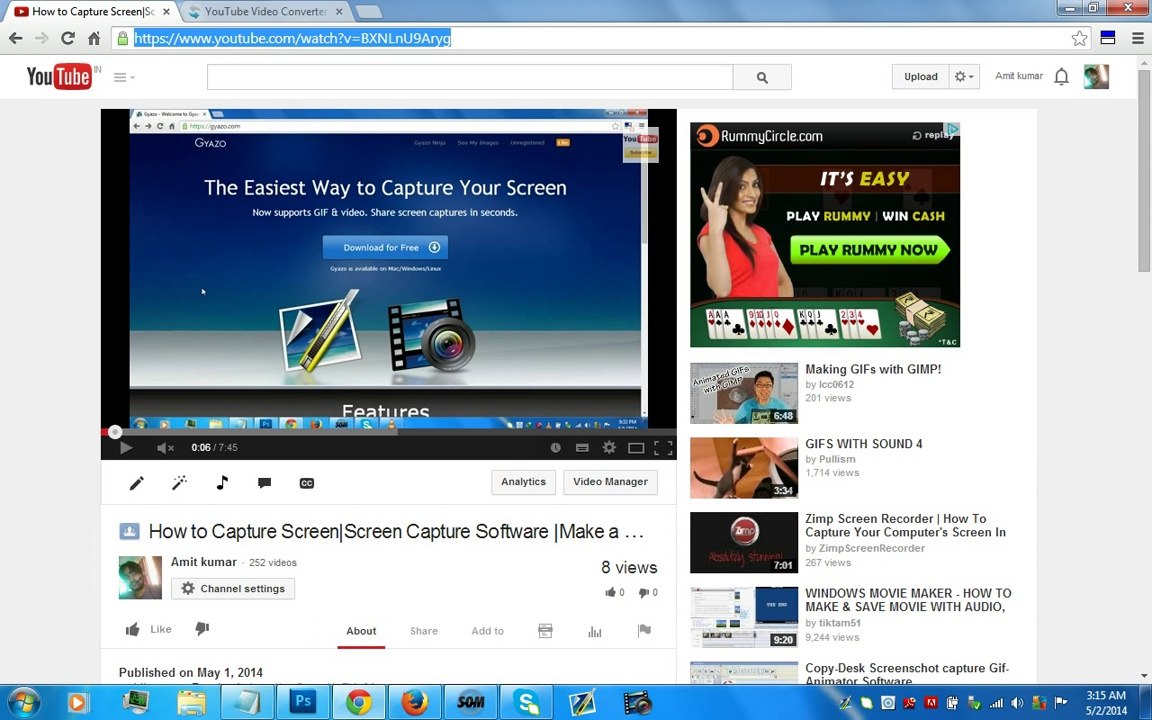
Task: Click the Upload button
Action: point(920,76)
